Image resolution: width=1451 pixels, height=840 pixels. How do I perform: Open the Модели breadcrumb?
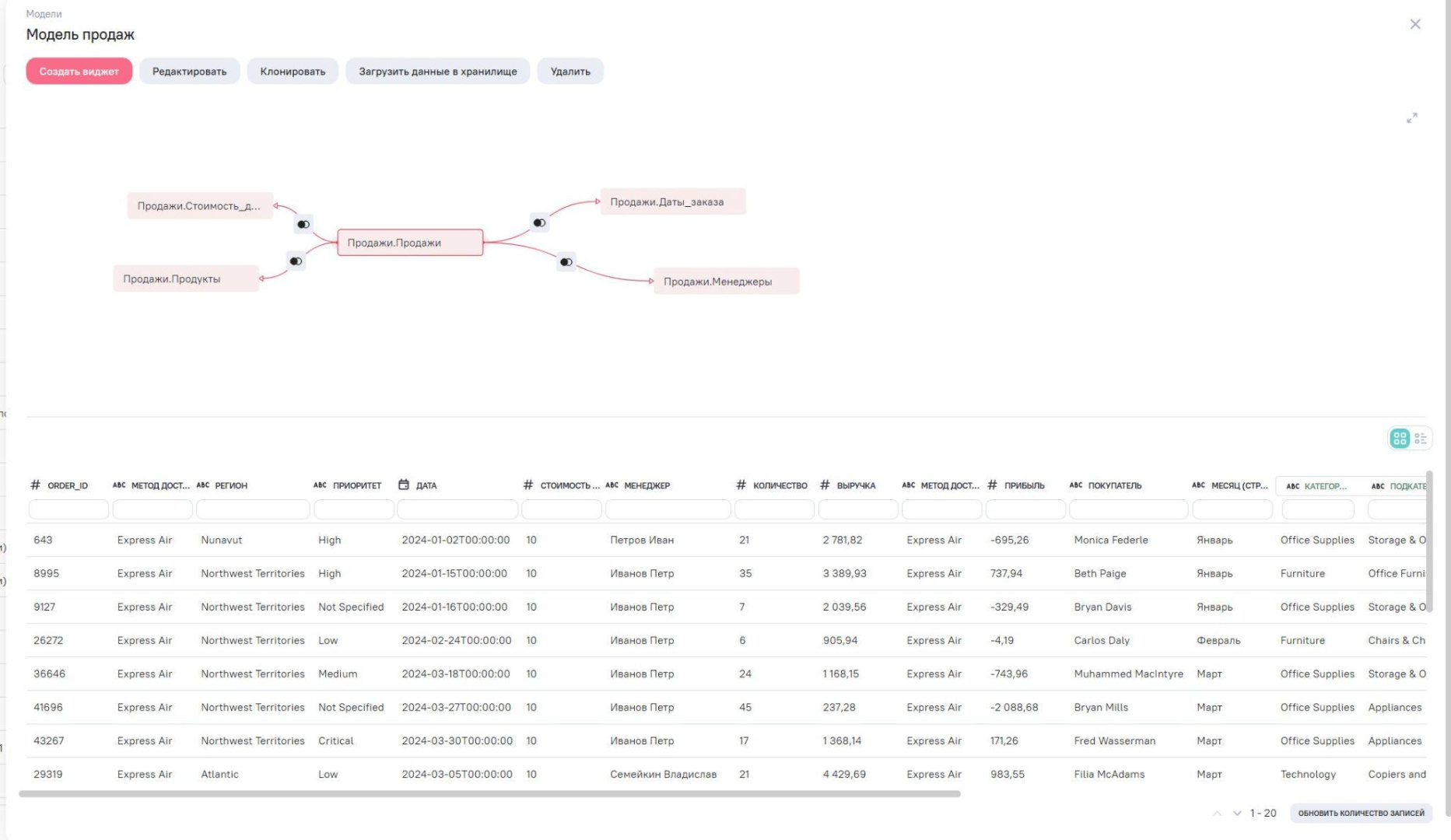coord(44,14)
